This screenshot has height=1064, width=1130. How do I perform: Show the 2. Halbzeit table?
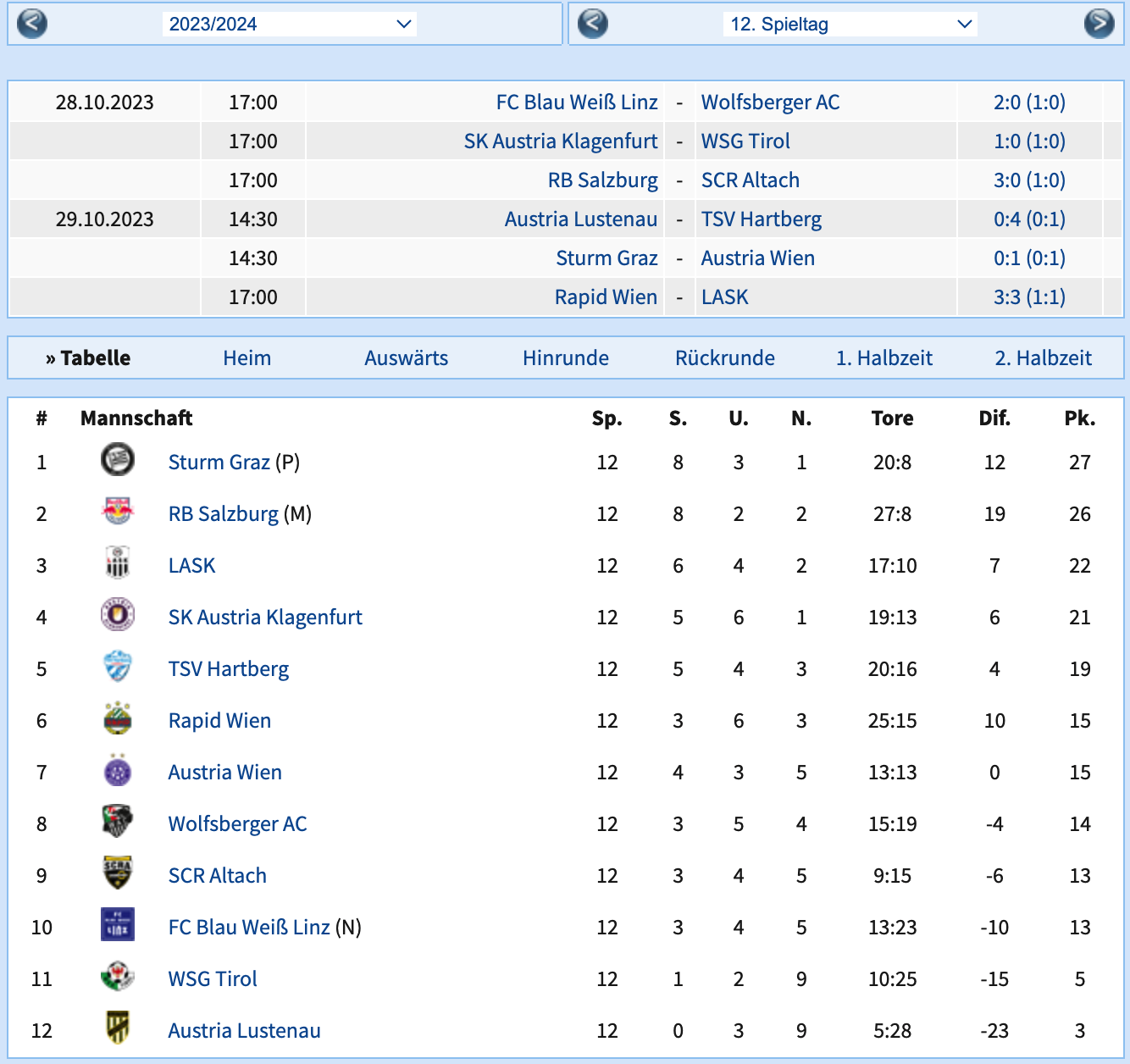tap(1044, 358)
